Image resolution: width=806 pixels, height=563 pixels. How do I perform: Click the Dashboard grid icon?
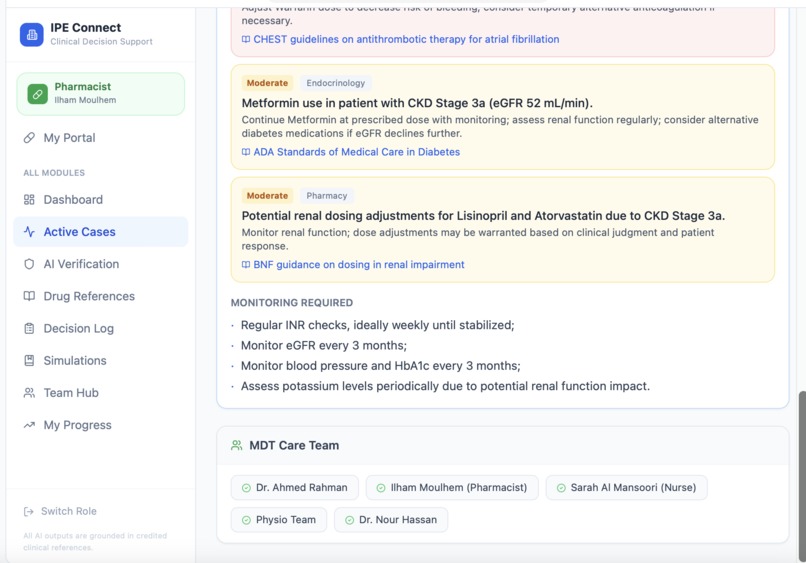click(29, 199)
